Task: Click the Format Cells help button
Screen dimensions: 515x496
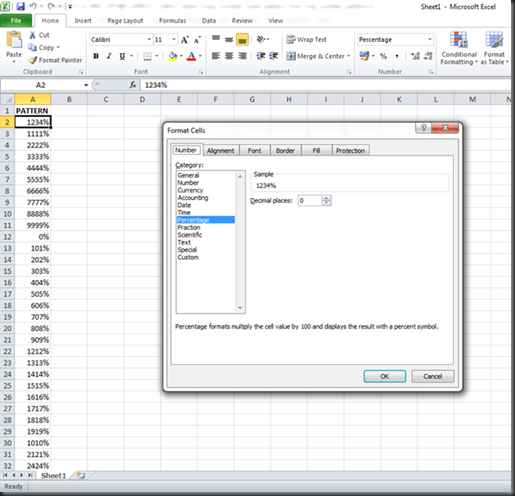Action: click(x=423, y=128)
